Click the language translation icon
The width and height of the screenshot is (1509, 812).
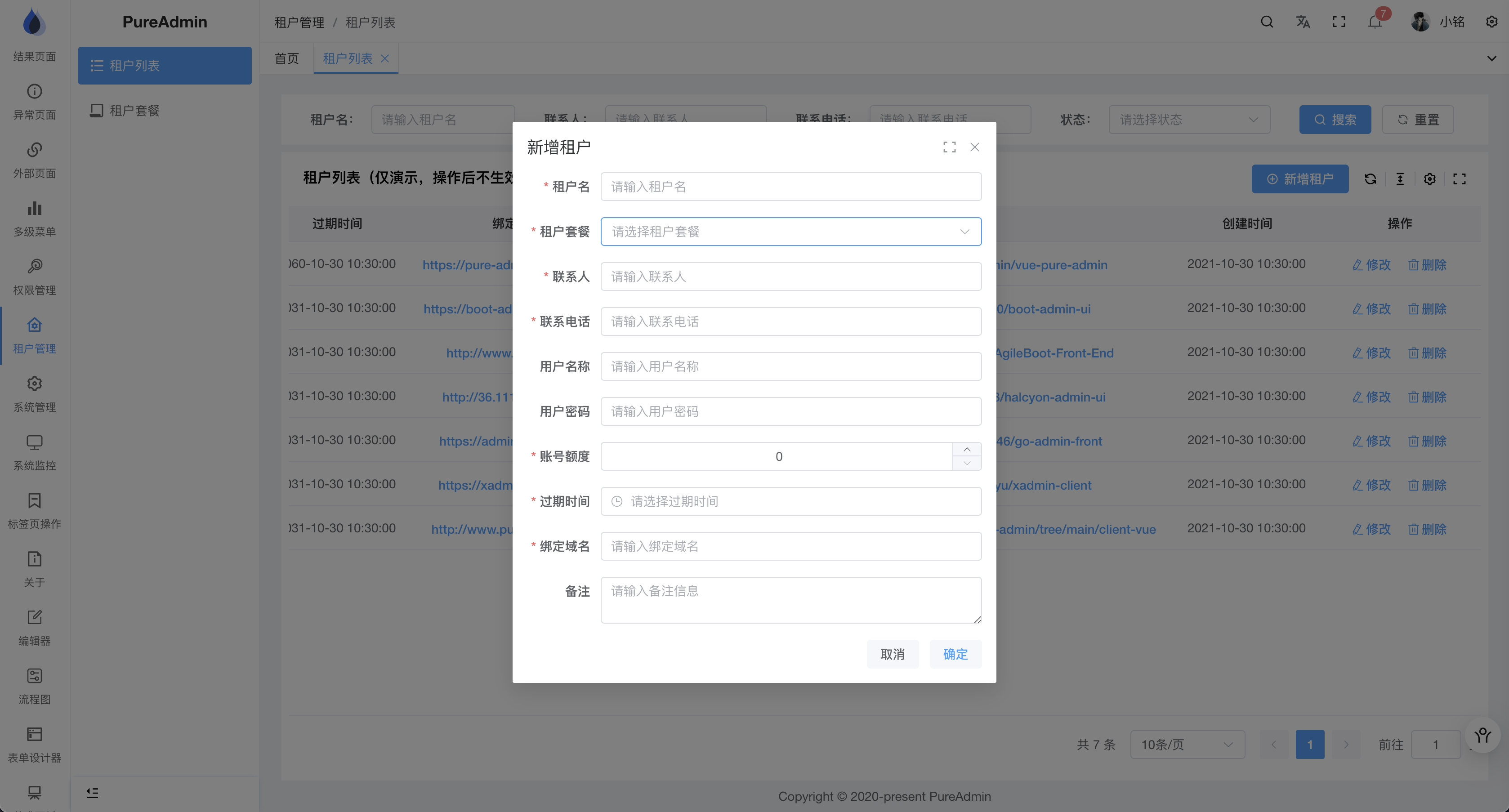click(1303, 22)
